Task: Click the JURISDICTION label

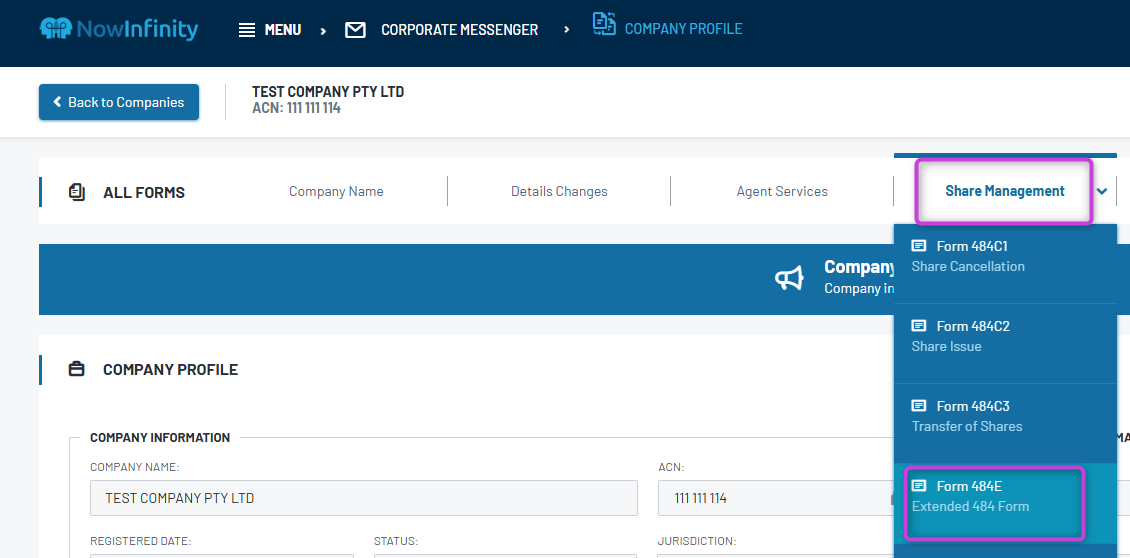Action: [696, 541]
